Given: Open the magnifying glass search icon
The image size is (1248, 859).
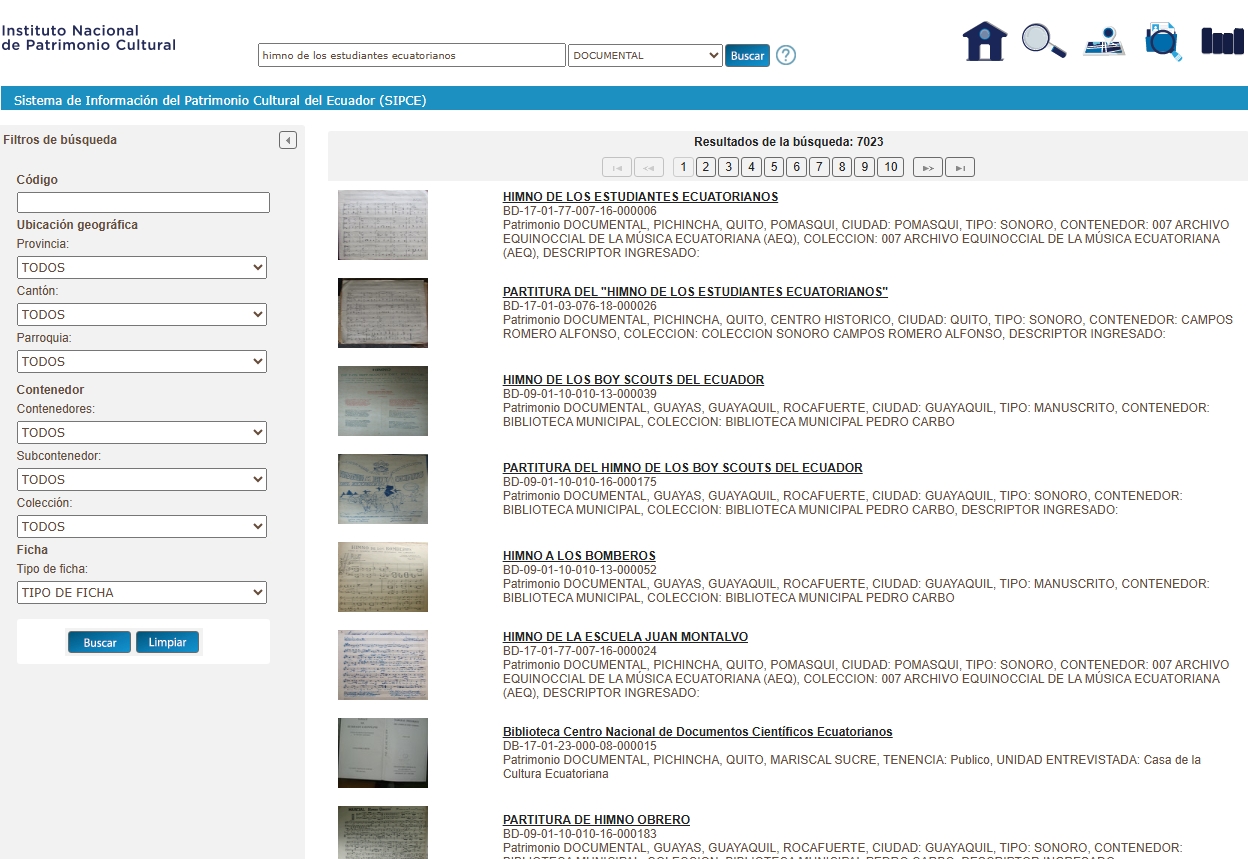Looking at the screenshot, I should [x=1043, y=41].
